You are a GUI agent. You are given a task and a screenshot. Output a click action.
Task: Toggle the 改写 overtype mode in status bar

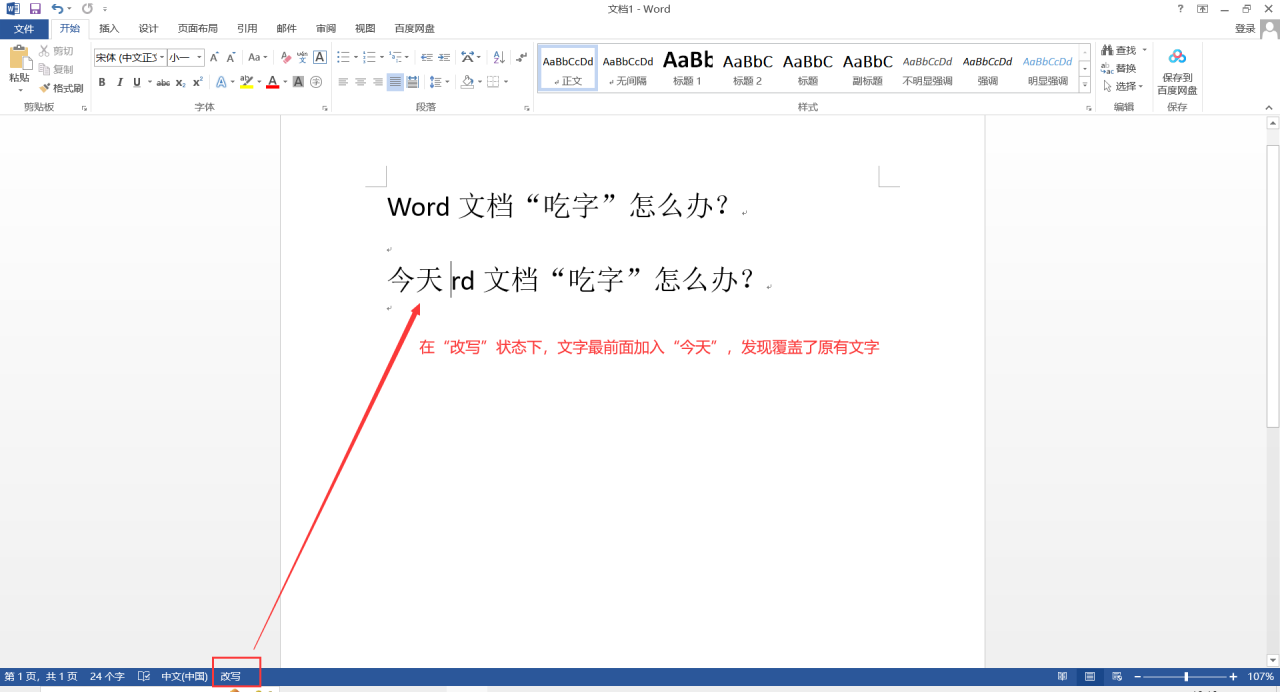(231, 677)
